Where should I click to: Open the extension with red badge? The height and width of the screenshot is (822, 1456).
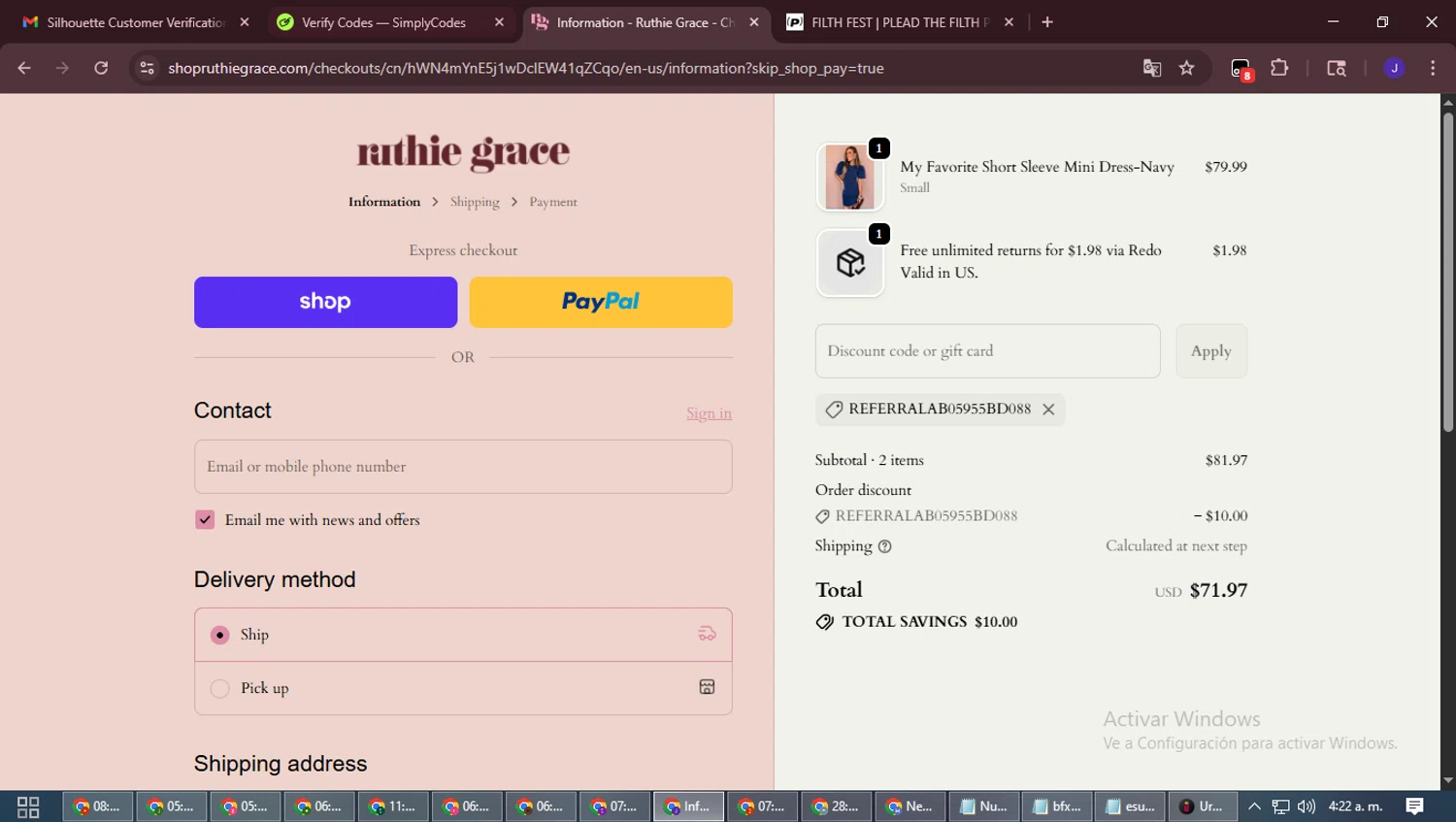pos(1241,69)
